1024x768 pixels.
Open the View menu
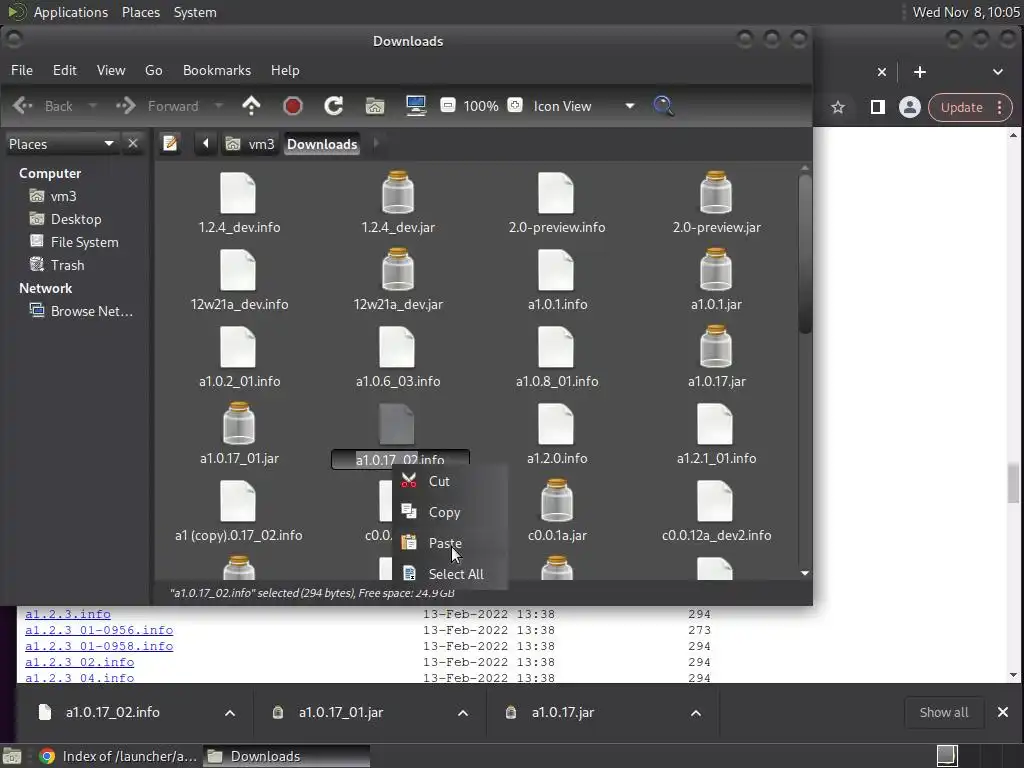[x=111, y=70]
